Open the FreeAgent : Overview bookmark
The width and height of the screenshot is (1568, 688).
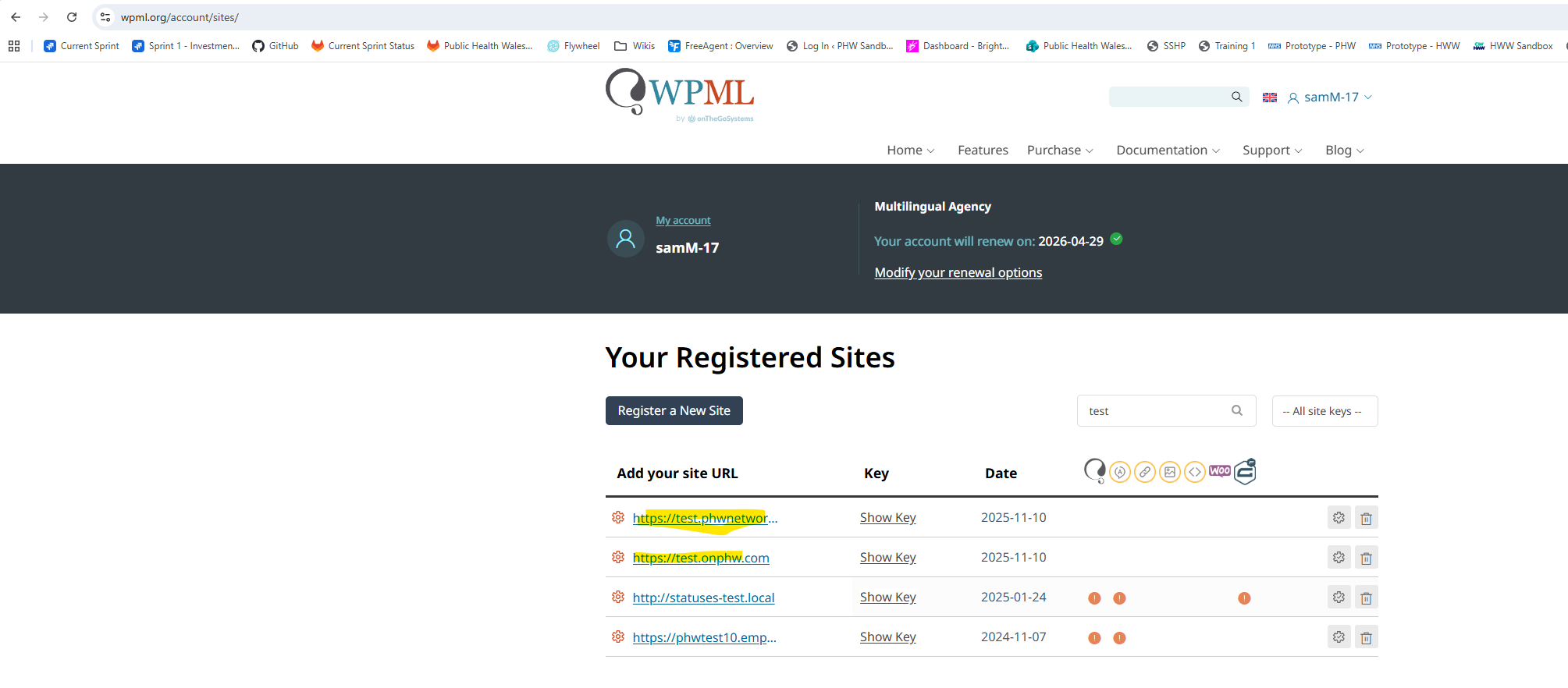[x=720, y=46]
